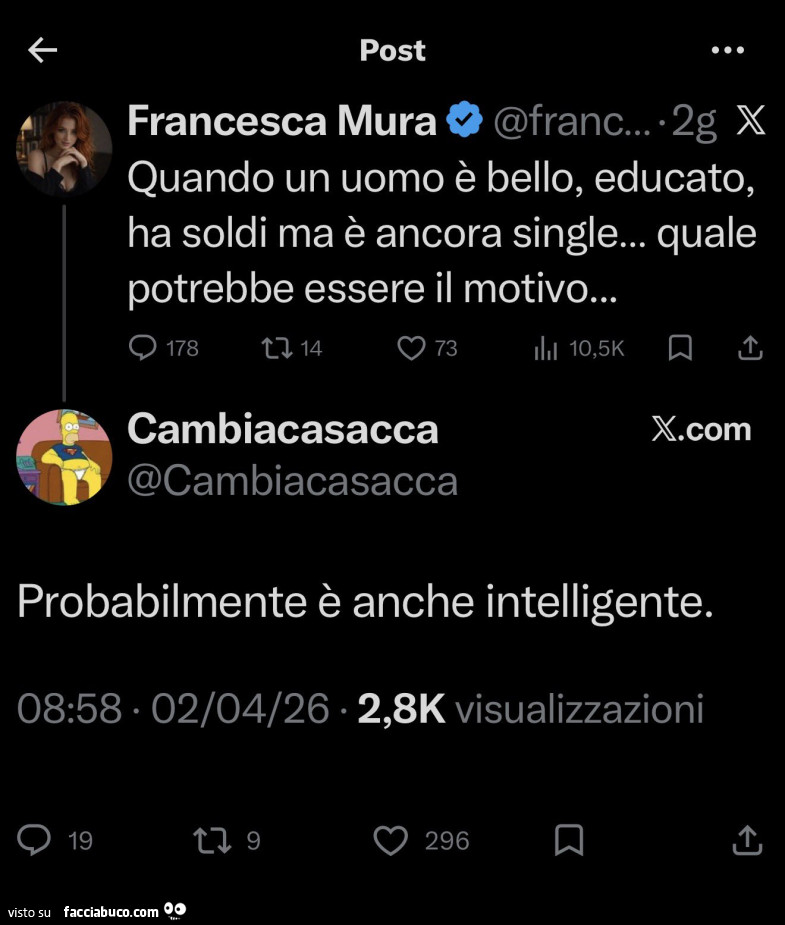Open the three-dot options menu
This screenshot has height=925, width=785.
[727, 49]
